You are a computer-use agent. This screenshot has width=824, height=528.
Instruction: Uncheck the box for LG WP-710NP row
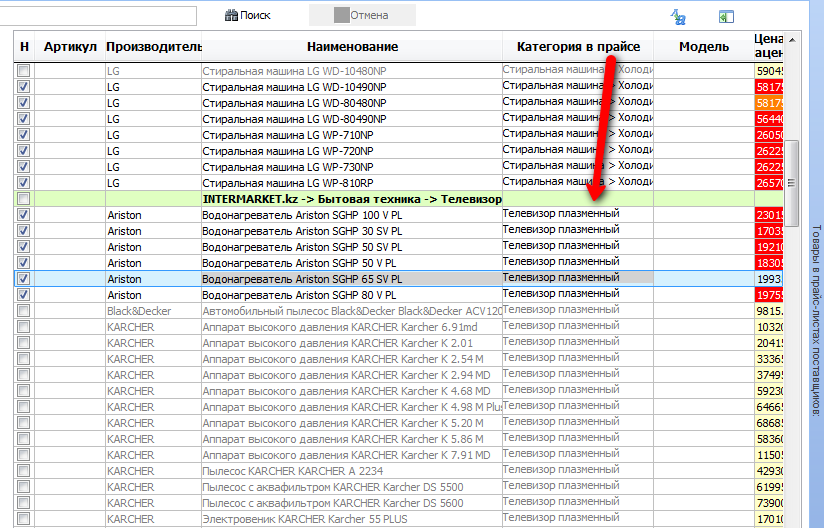[x=24, y=134]
